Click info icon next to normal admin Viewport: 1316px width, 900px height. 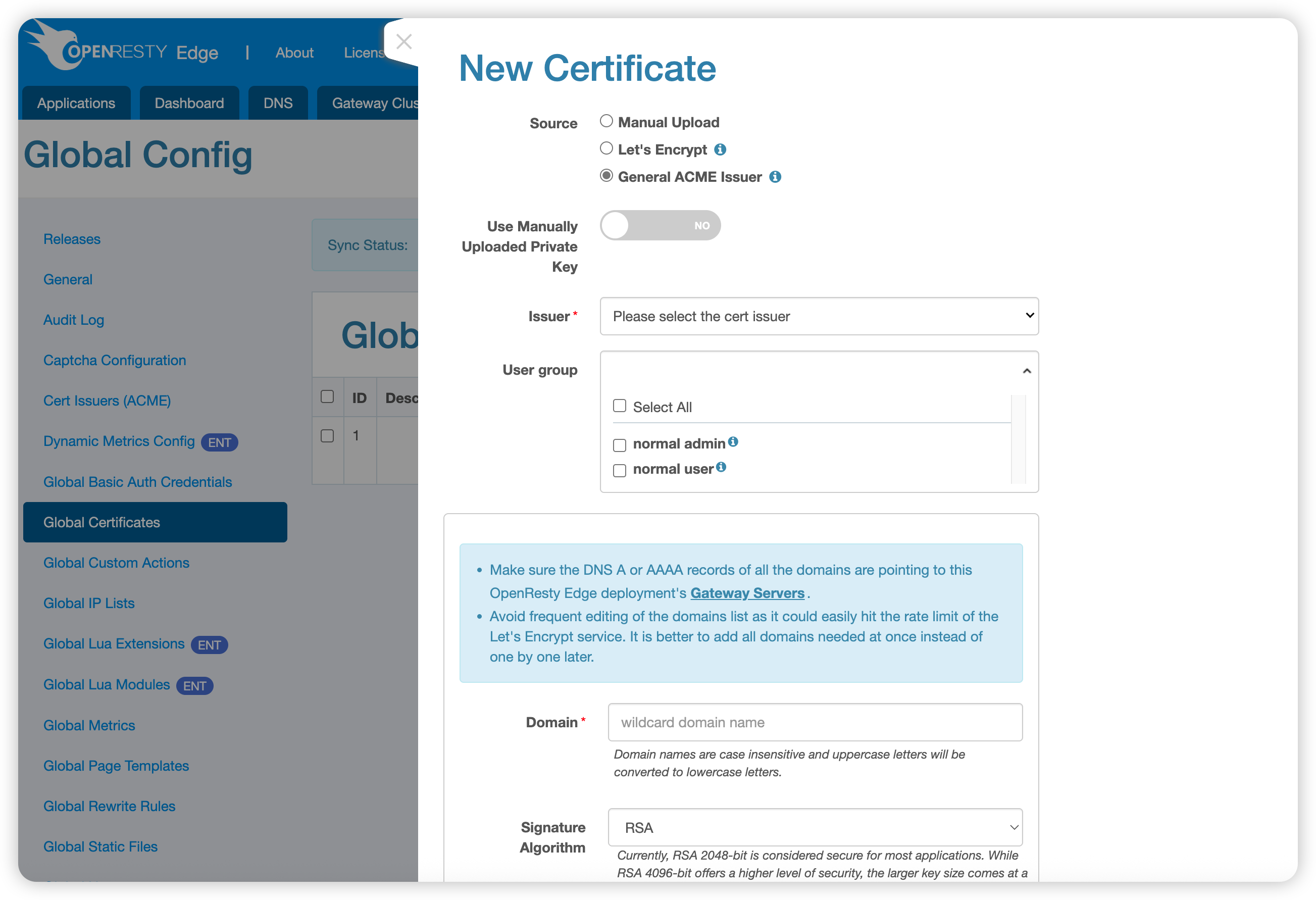(x=733, y=442)
